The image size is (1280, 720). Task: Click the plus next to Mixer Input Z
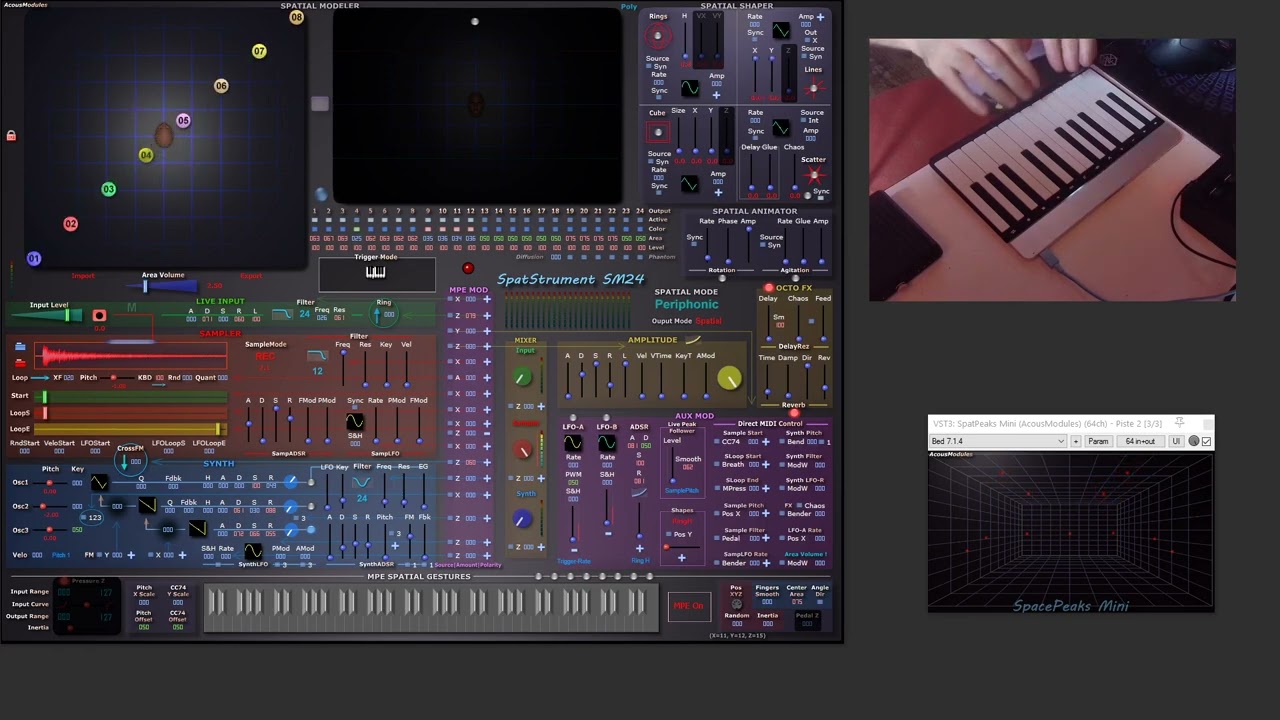[541, 406]
